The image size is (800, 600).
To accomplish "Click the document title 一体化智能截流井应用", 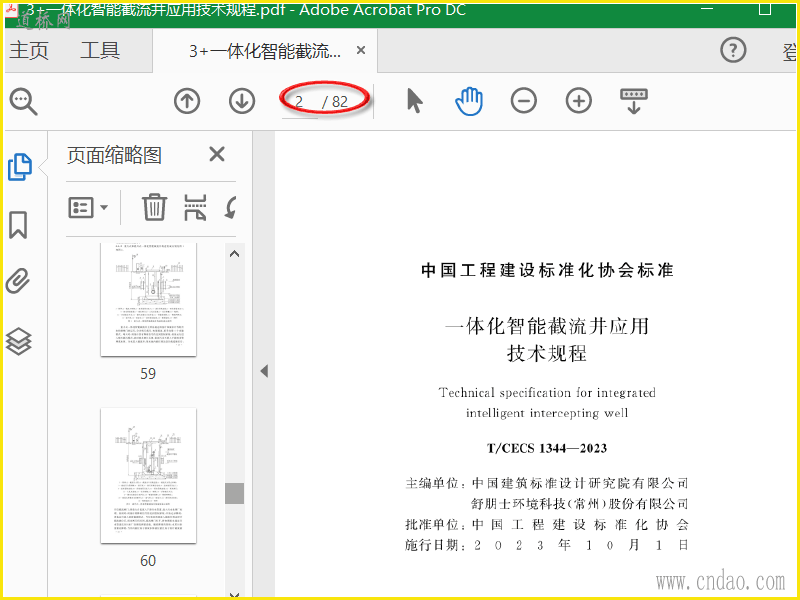I will pyautogui.click(x=546, y=326).
